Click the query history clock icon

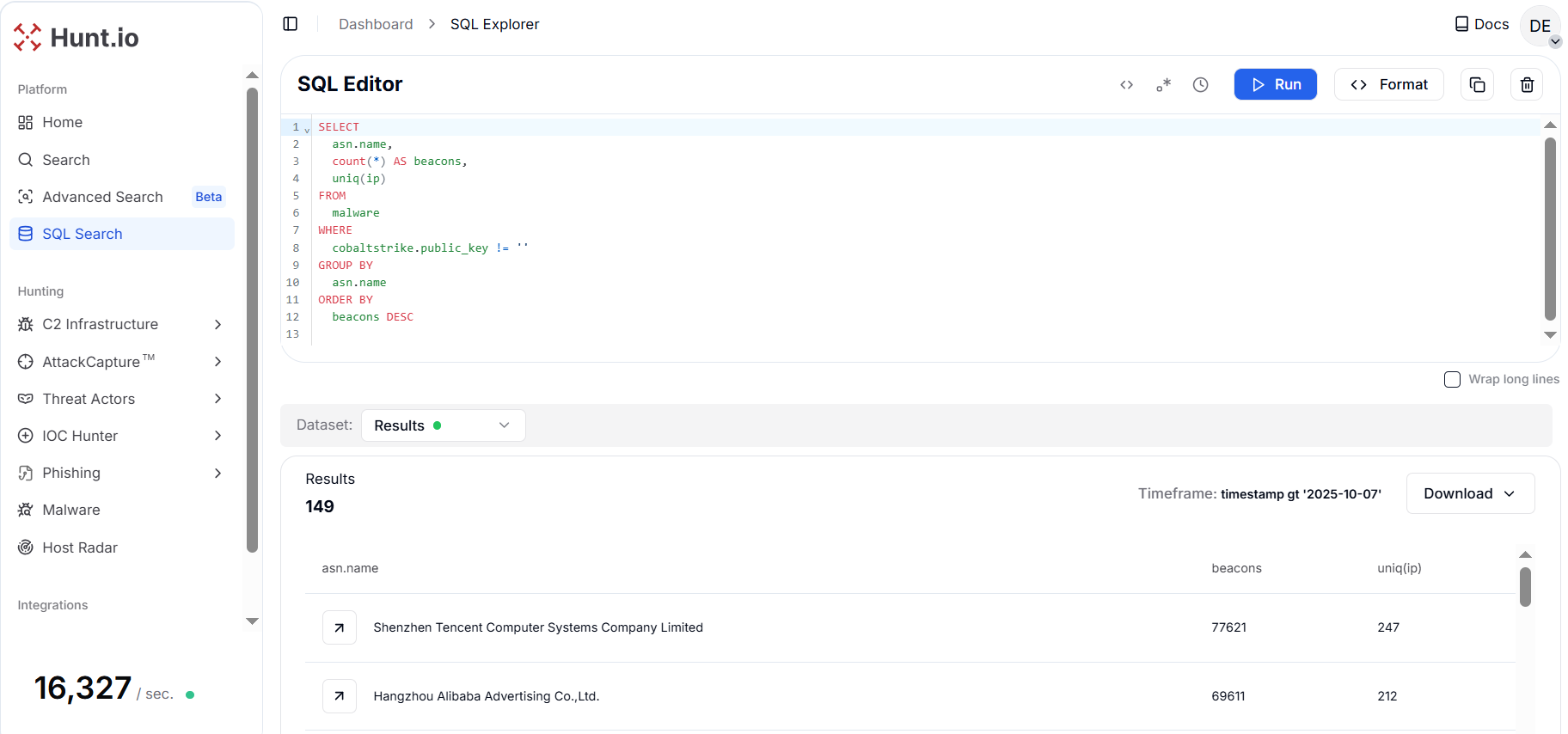(x=1200, y=84)
